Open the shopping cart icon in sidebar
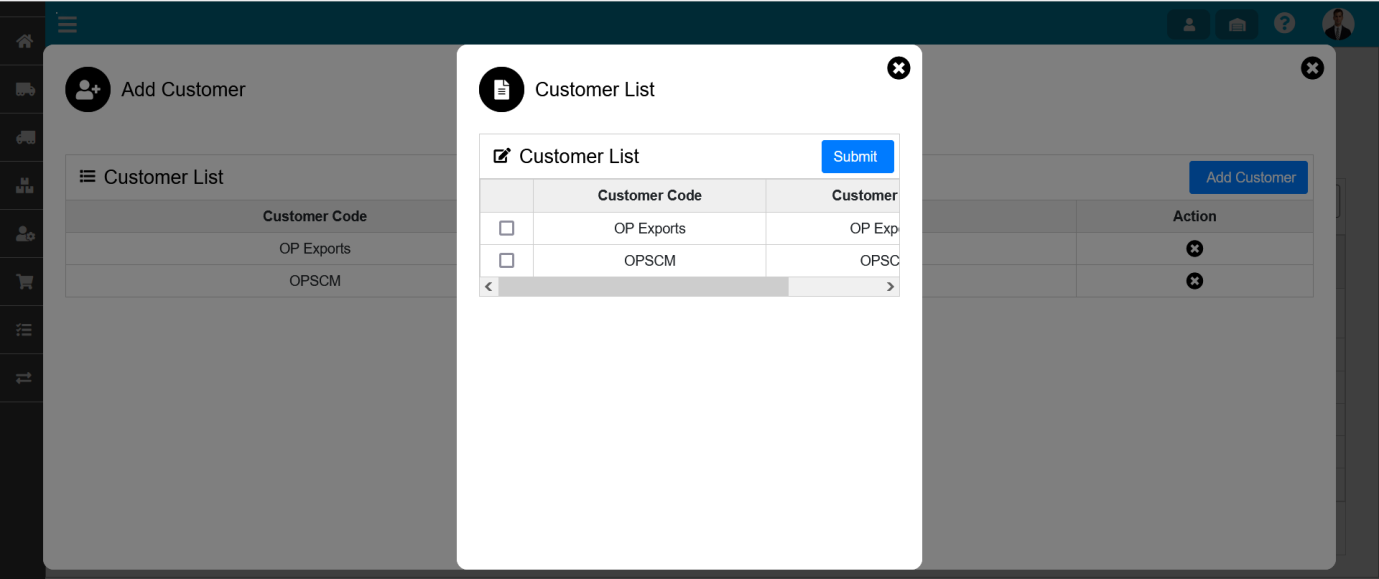The height and width of the screenshot is (579, 1379). 24,282
